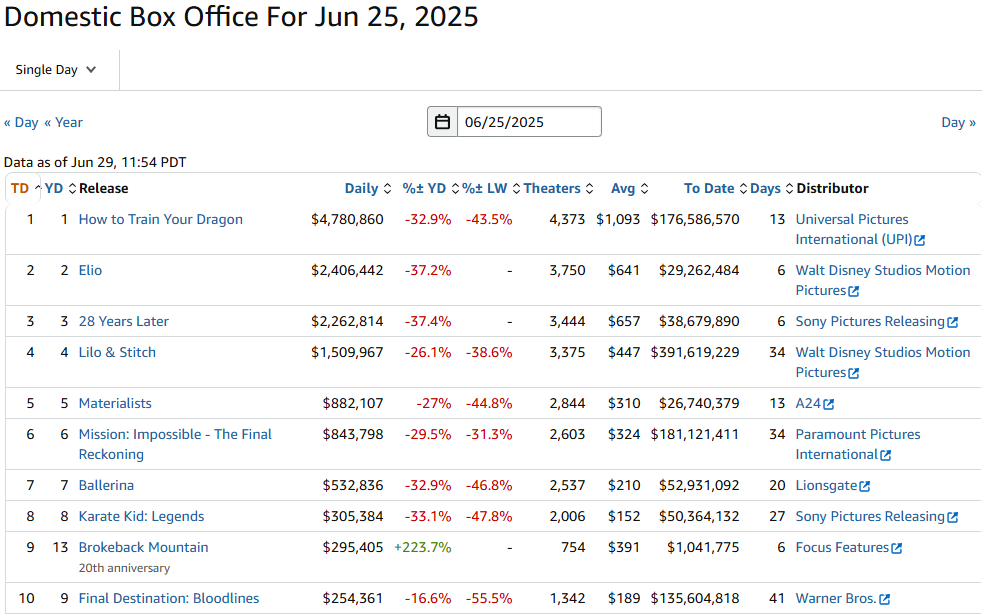
Task: Select Ballerina theater count 2,537
Action: click(x=567, y=486)
